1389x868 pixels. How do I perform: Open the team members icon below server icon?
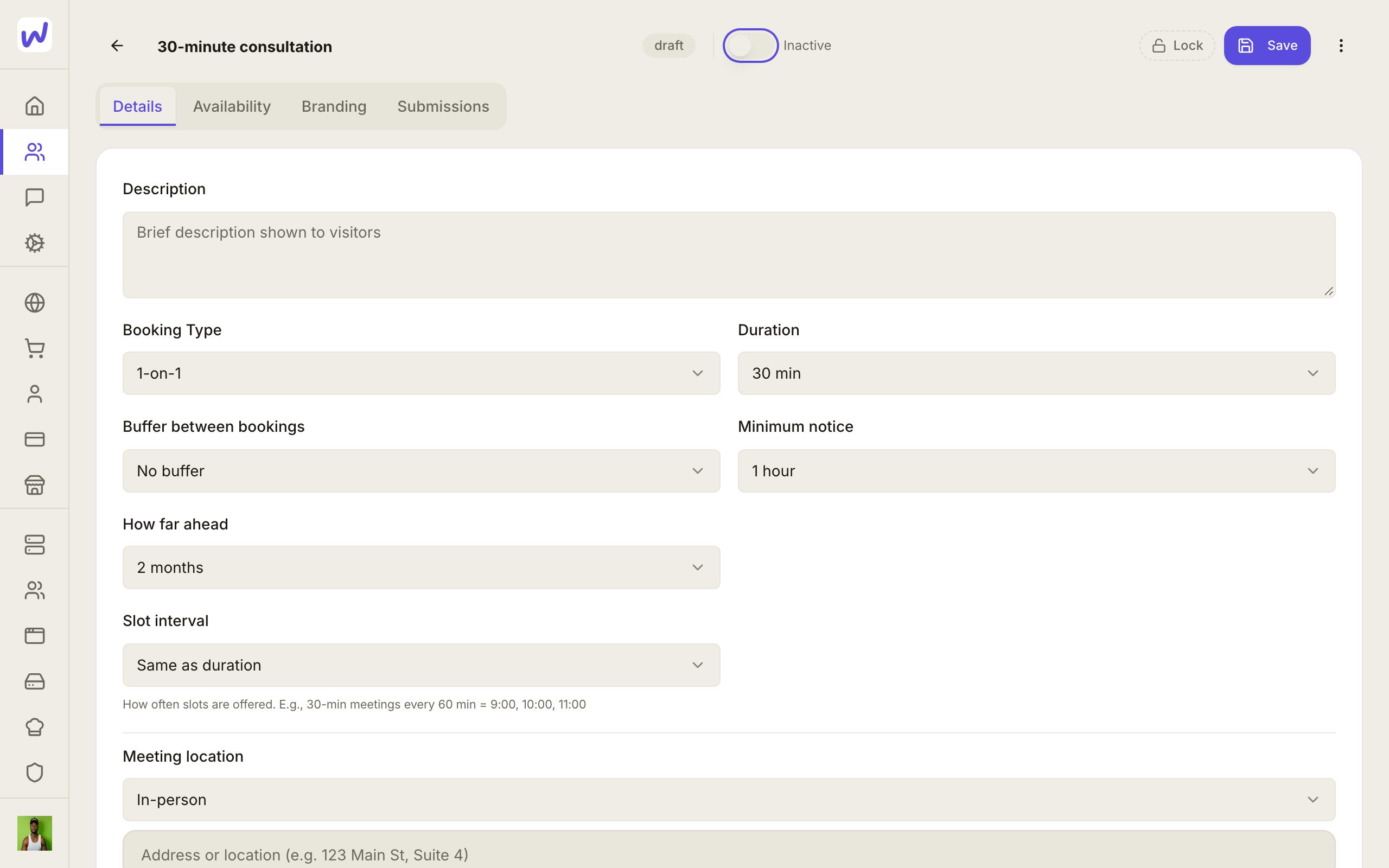34,590
